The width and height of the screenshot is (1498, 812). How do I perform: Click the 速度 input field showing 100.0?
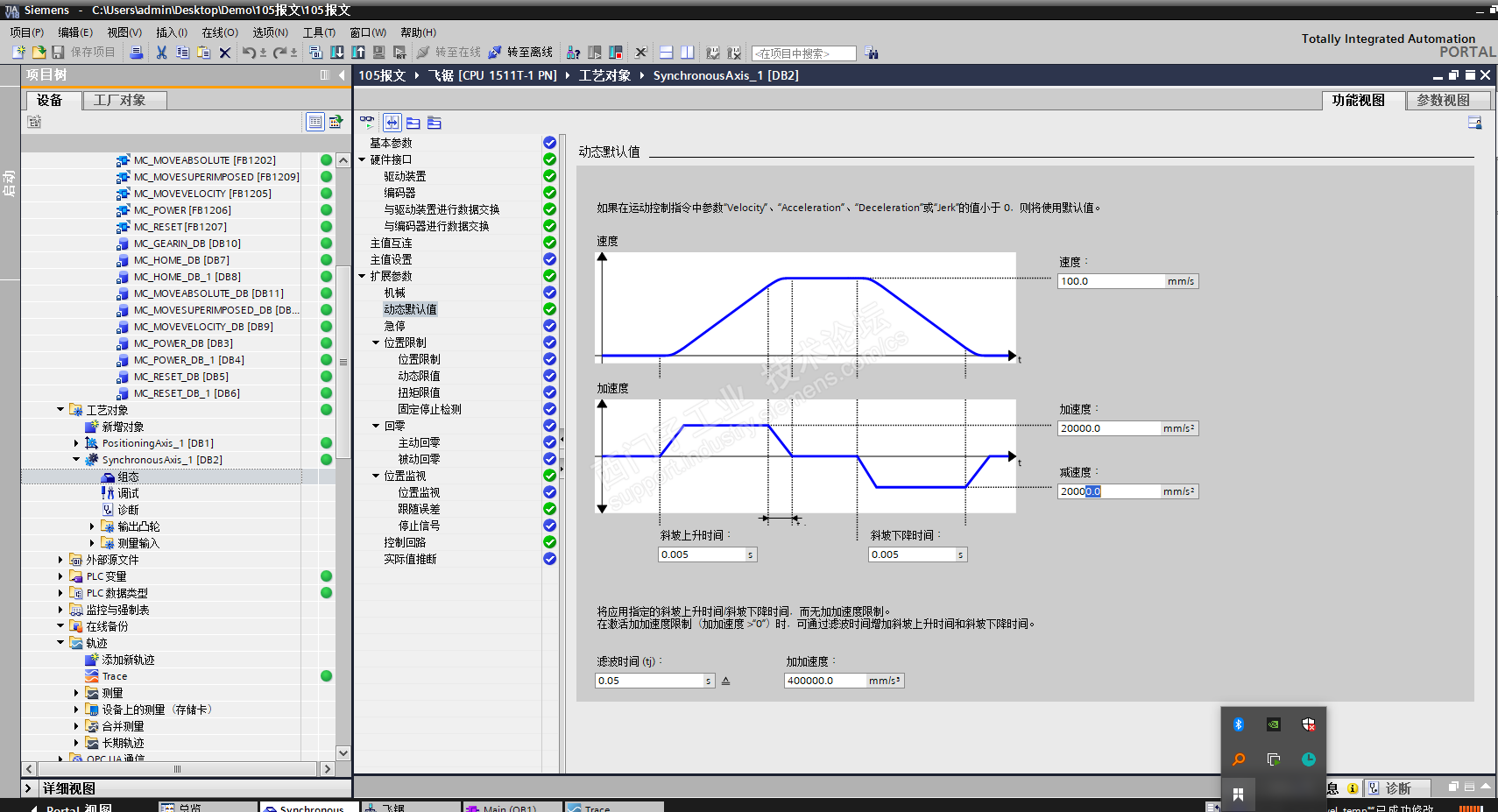click(1112, 281)
